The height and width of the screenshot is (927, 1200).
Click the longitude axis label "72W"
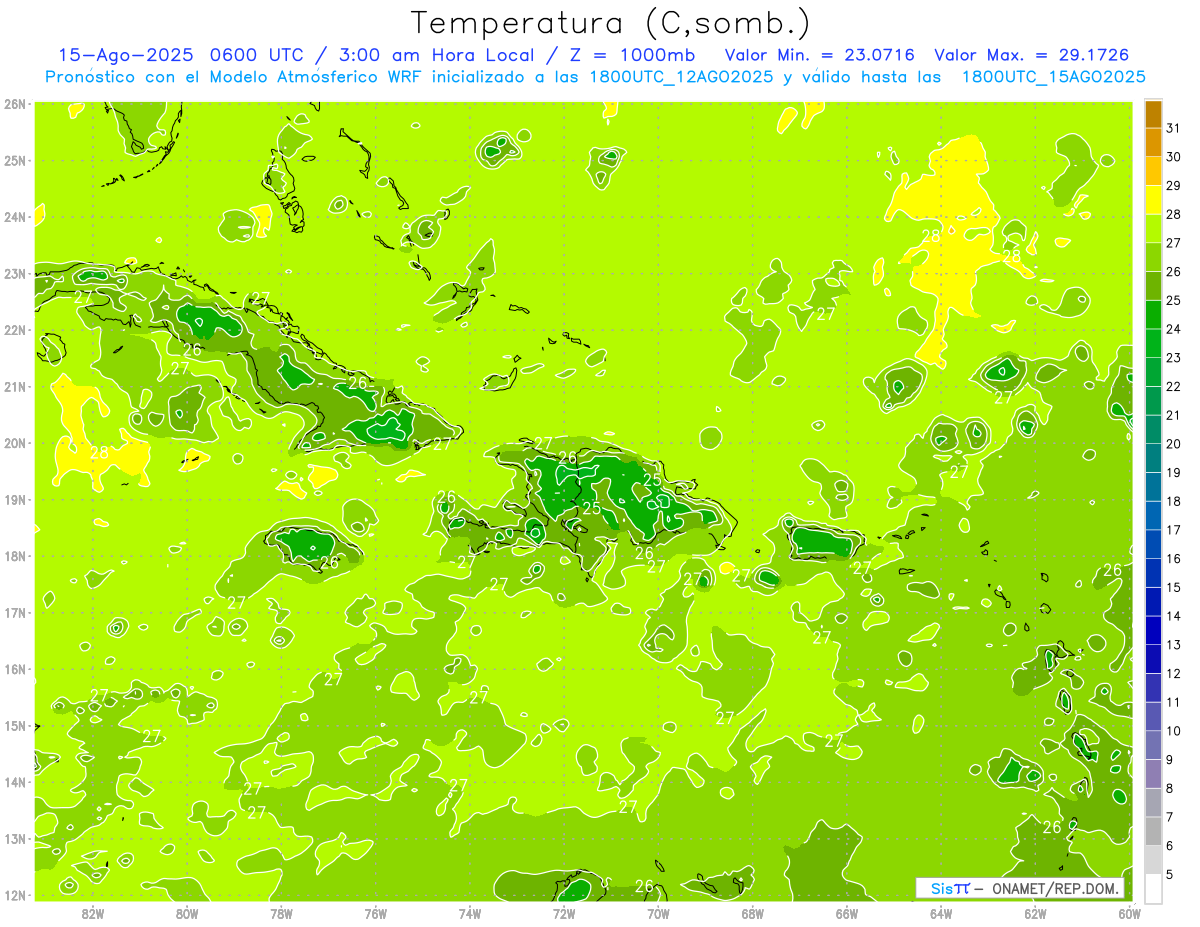(564, 914)
